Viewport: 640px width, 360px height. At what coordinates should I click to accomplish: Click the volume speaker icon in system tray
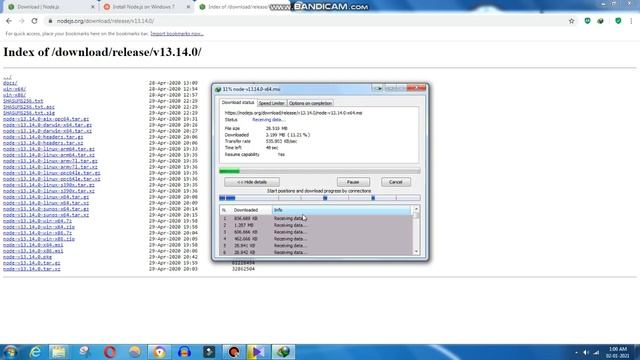[x=586, y=352]
